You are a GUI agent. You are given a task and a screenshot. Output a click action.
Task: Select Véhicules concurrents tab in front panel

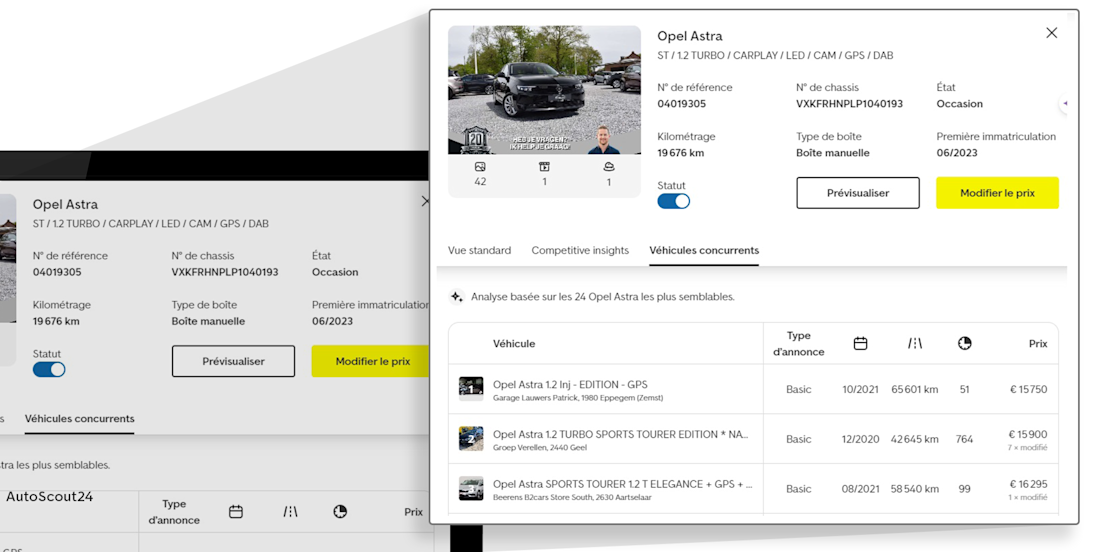[x=704, y=250]
